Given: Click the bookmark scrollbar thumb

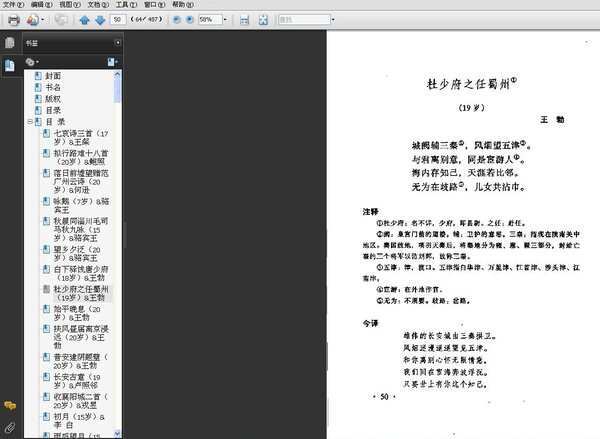Looking at the screenshot, I should (117, 90).
